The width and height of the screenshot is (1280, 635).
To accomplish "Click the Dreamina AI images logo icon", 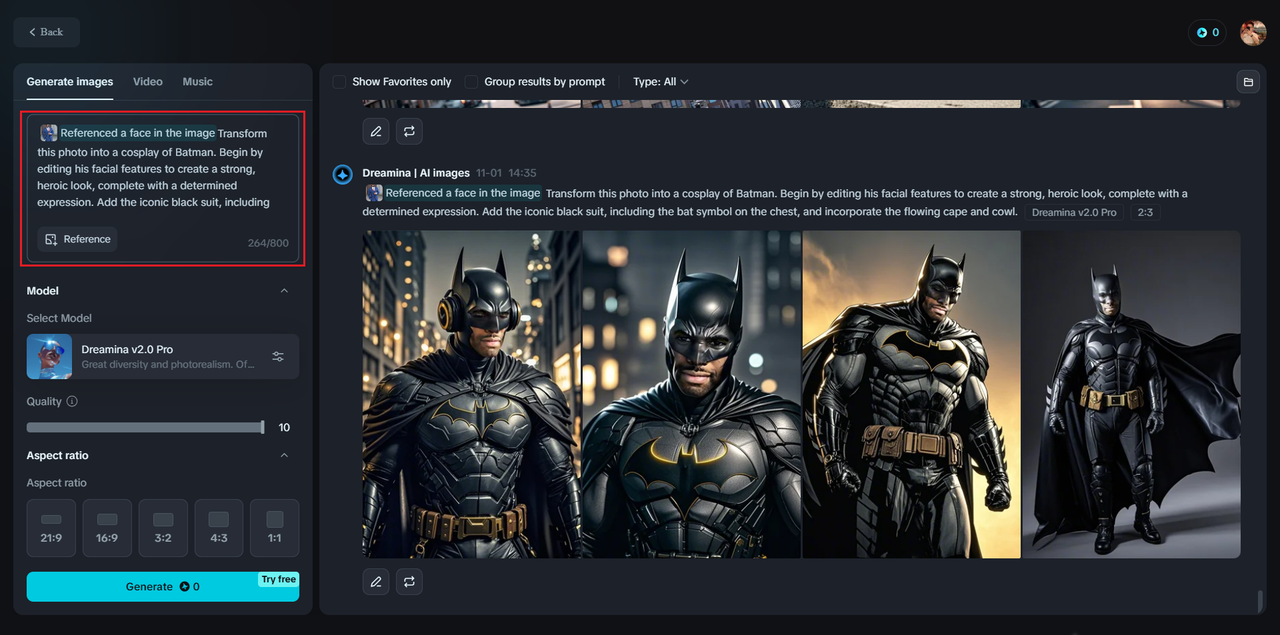I will click(x=342, y=174).
